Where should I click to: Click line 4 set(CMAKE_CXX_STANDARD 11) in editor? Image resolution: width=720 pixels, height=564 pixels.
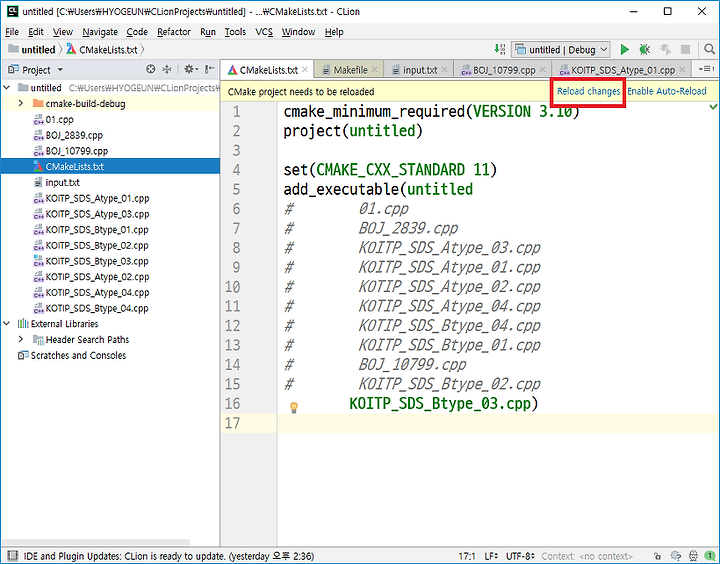390,170
